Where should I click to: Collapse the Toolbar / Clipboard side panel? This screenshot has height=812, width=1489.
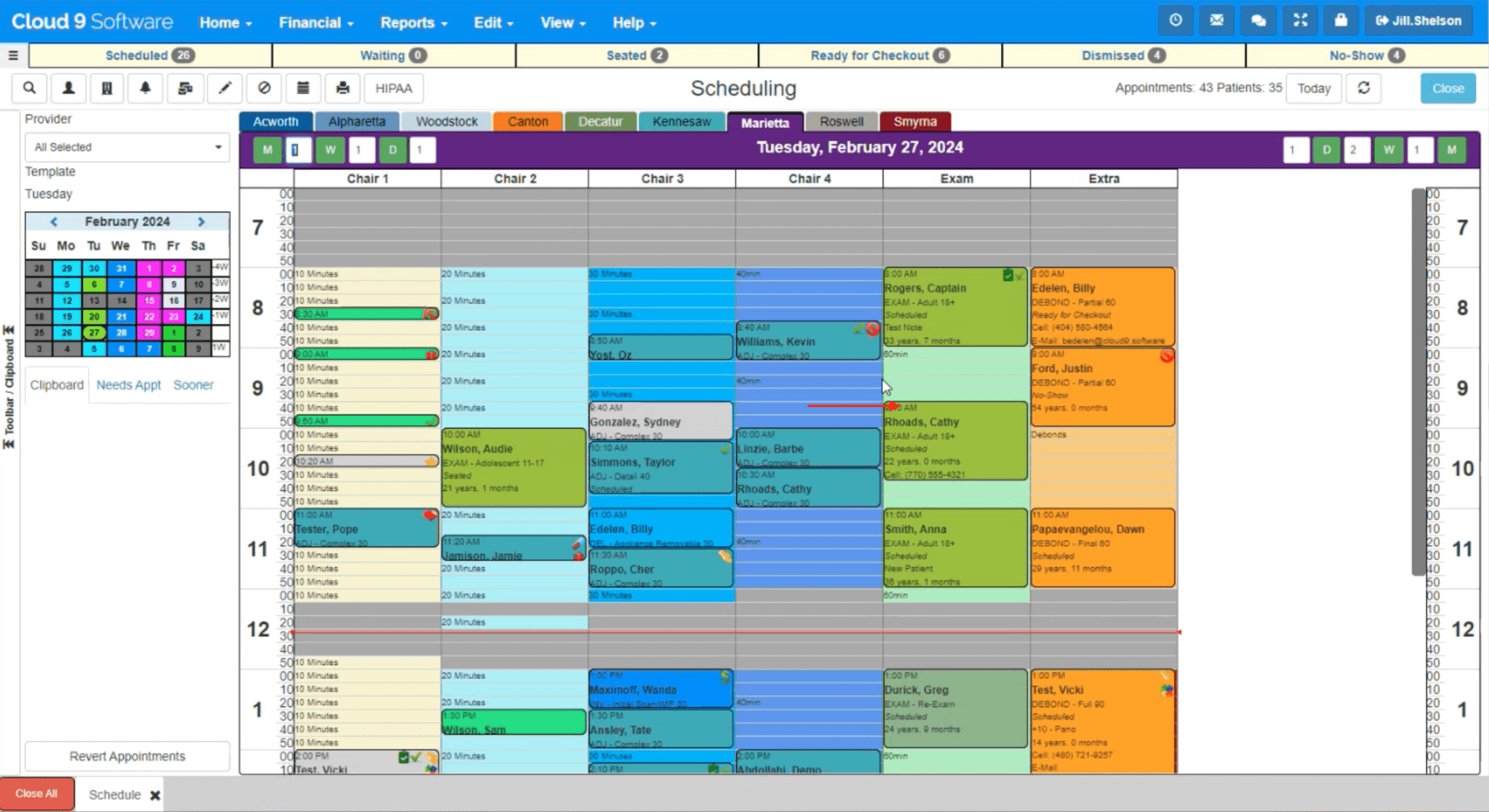point(9,388)
